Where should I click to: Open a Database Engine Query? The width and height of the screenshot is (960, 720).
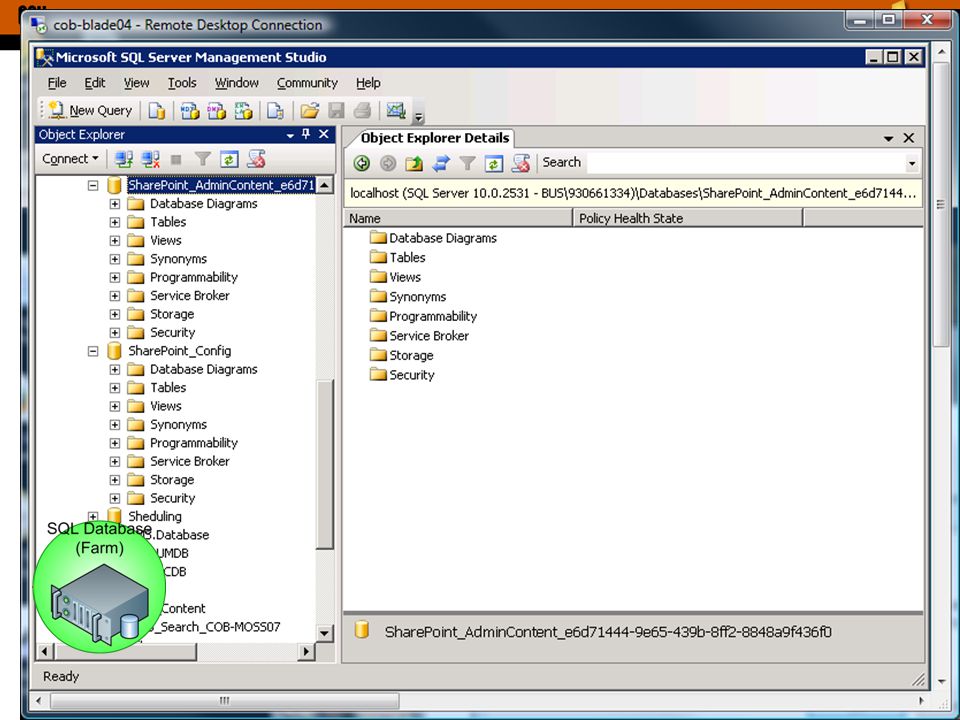click(157, 111)
